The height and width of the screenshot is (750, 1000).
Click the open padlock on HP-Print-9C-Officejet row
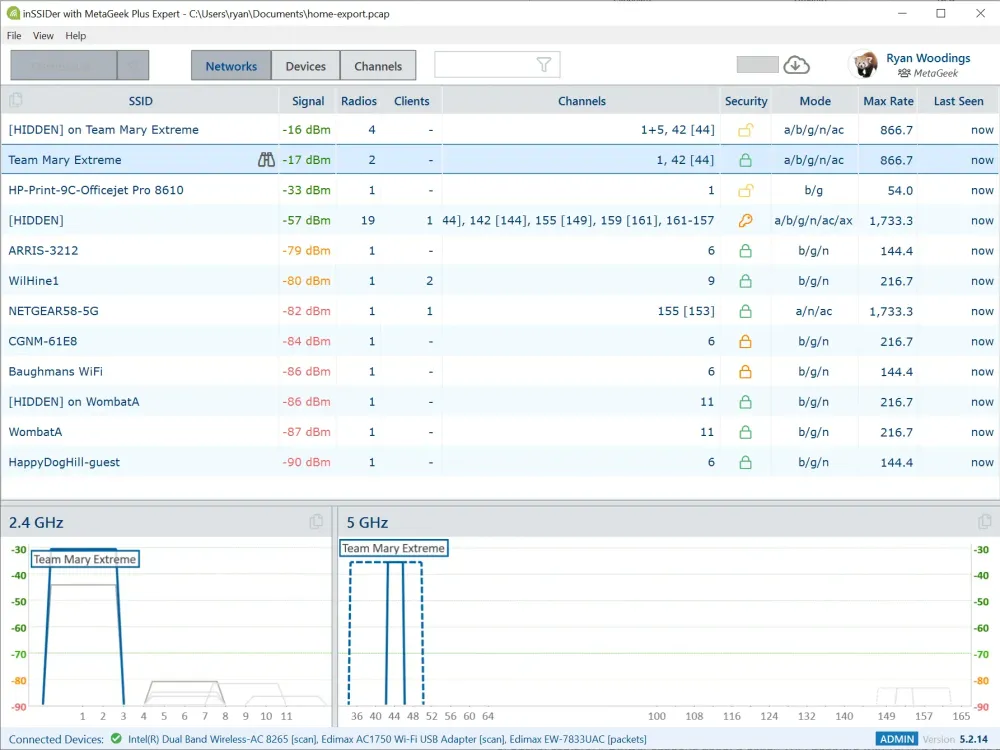click(x=746, y=190)
